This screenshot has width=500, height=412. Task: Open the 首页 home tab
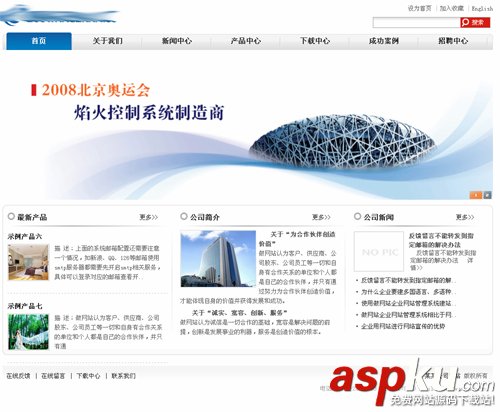click(x=39, y=41)
